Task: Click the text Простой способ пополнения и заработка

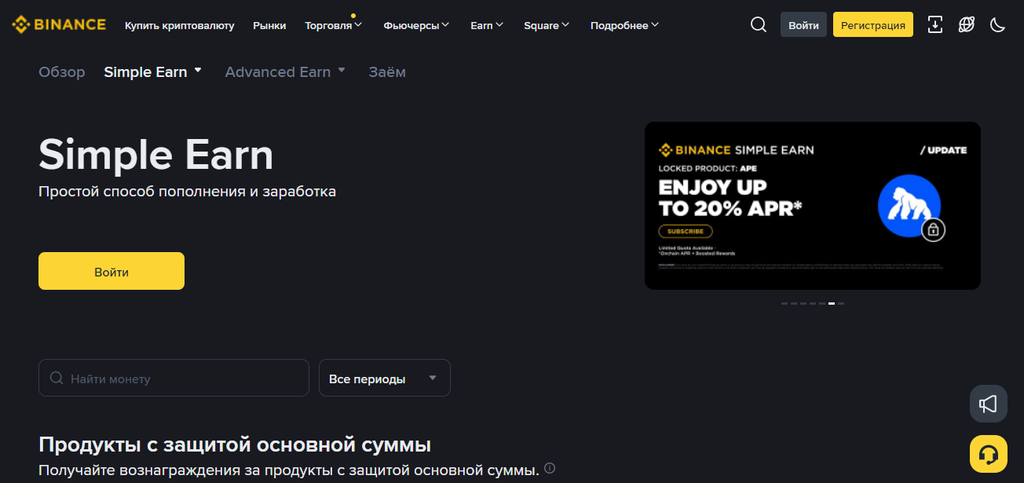Action: click(187, 192)
